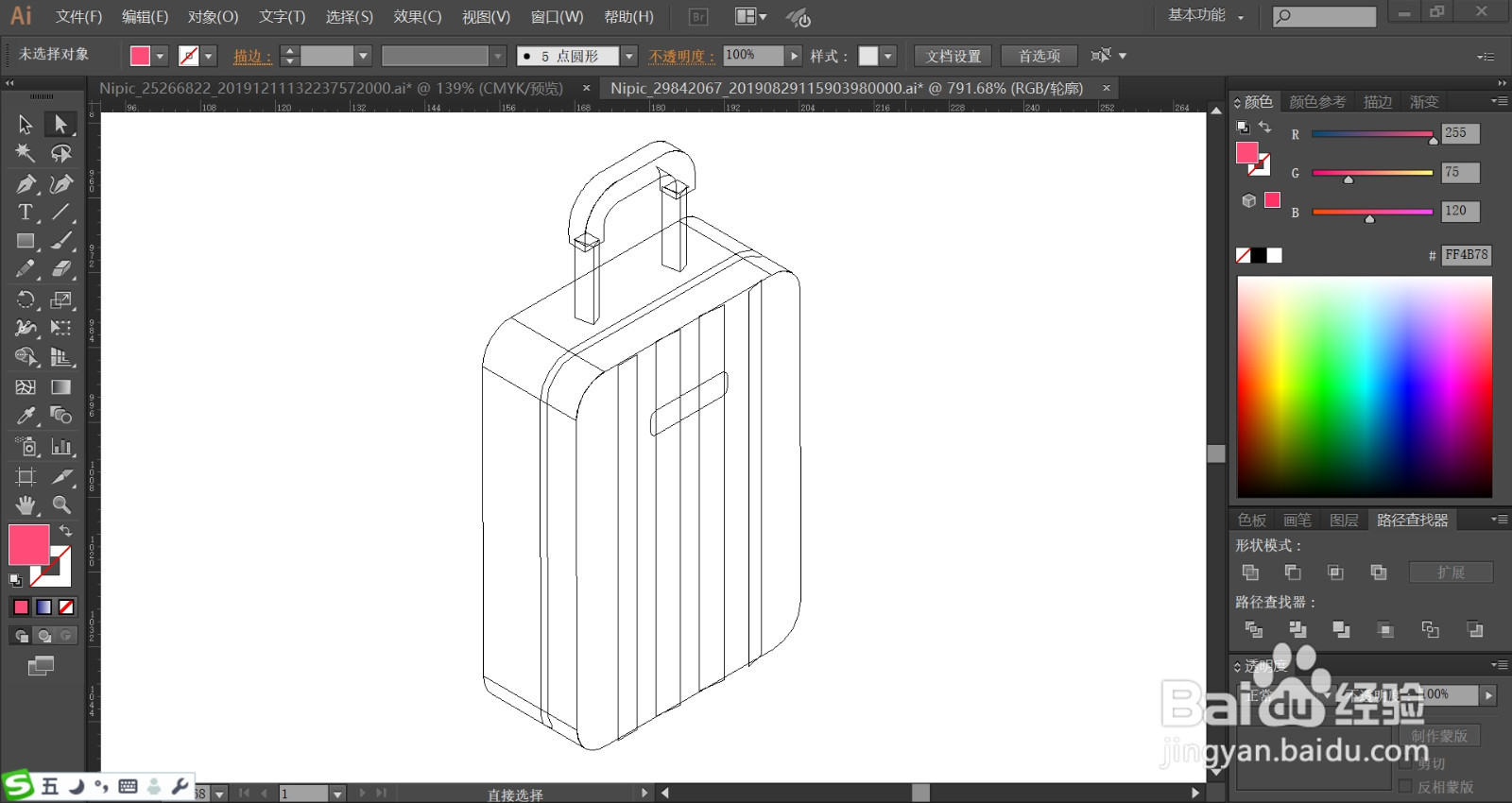Screen dimensions: 1512x803
Task: Open the opacity slider arrow
Action: click(794, 57)
